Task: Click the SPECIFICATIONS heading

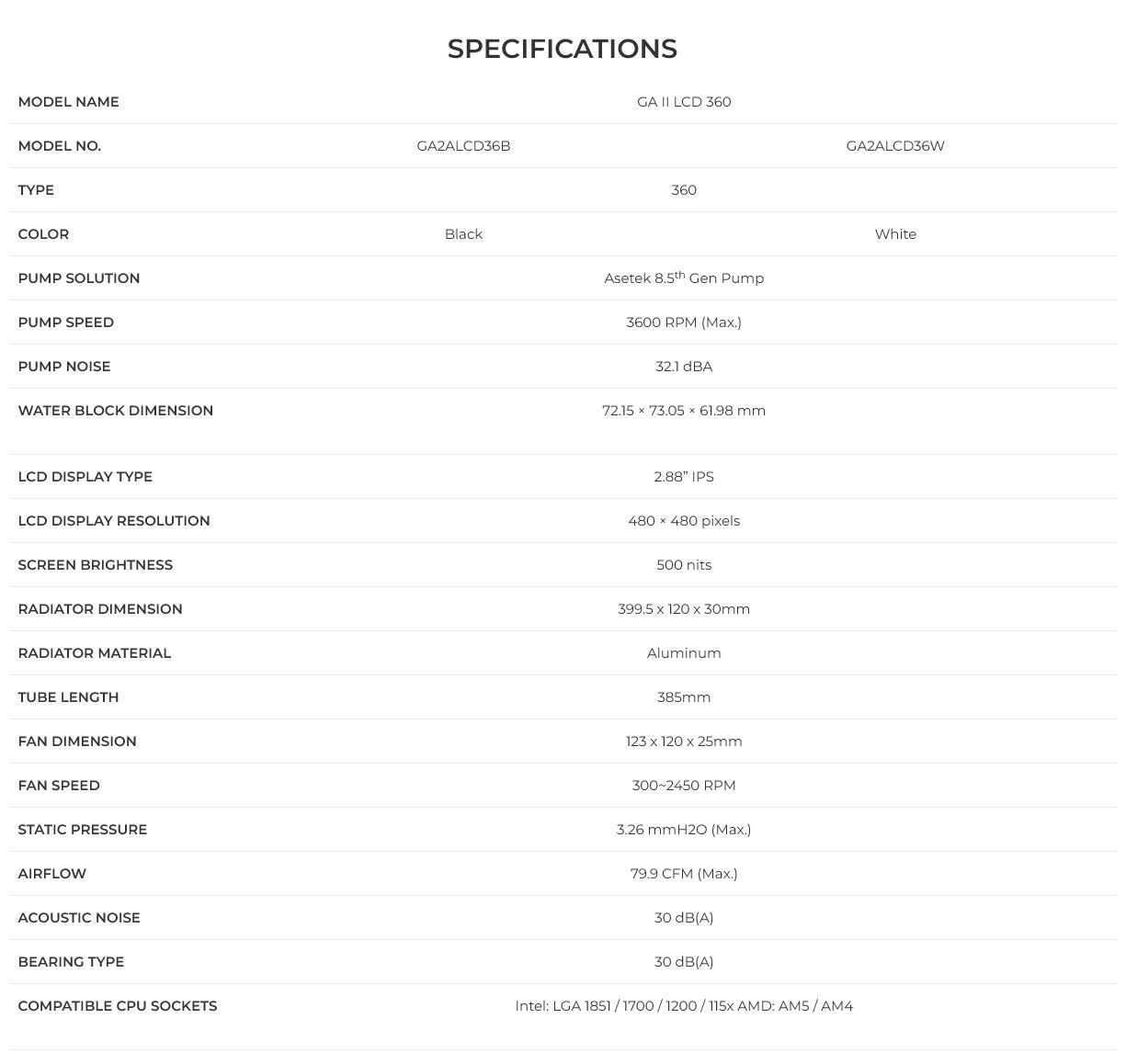Action: [562, 49]
